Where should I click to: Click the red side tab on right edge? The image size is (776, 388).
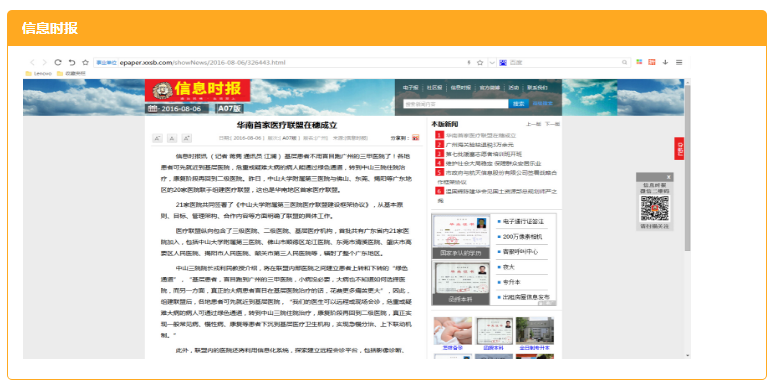click(679, 148)
